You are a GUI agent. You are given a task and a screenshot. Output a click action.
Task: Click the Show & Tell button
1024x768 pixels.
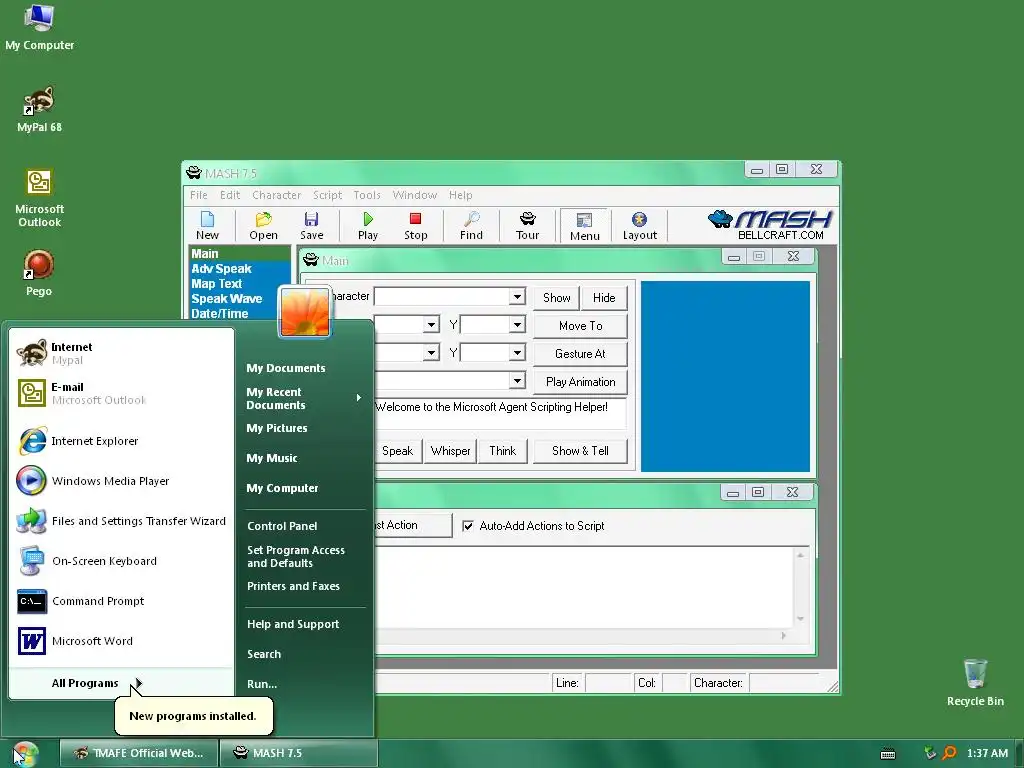point(581,451)
